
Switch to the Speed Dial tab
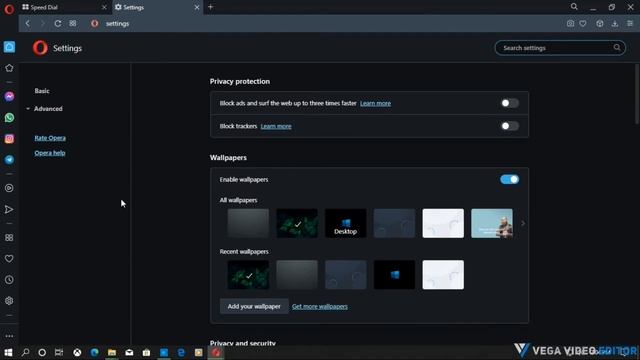pyautogui.click(x=61, y=7)
